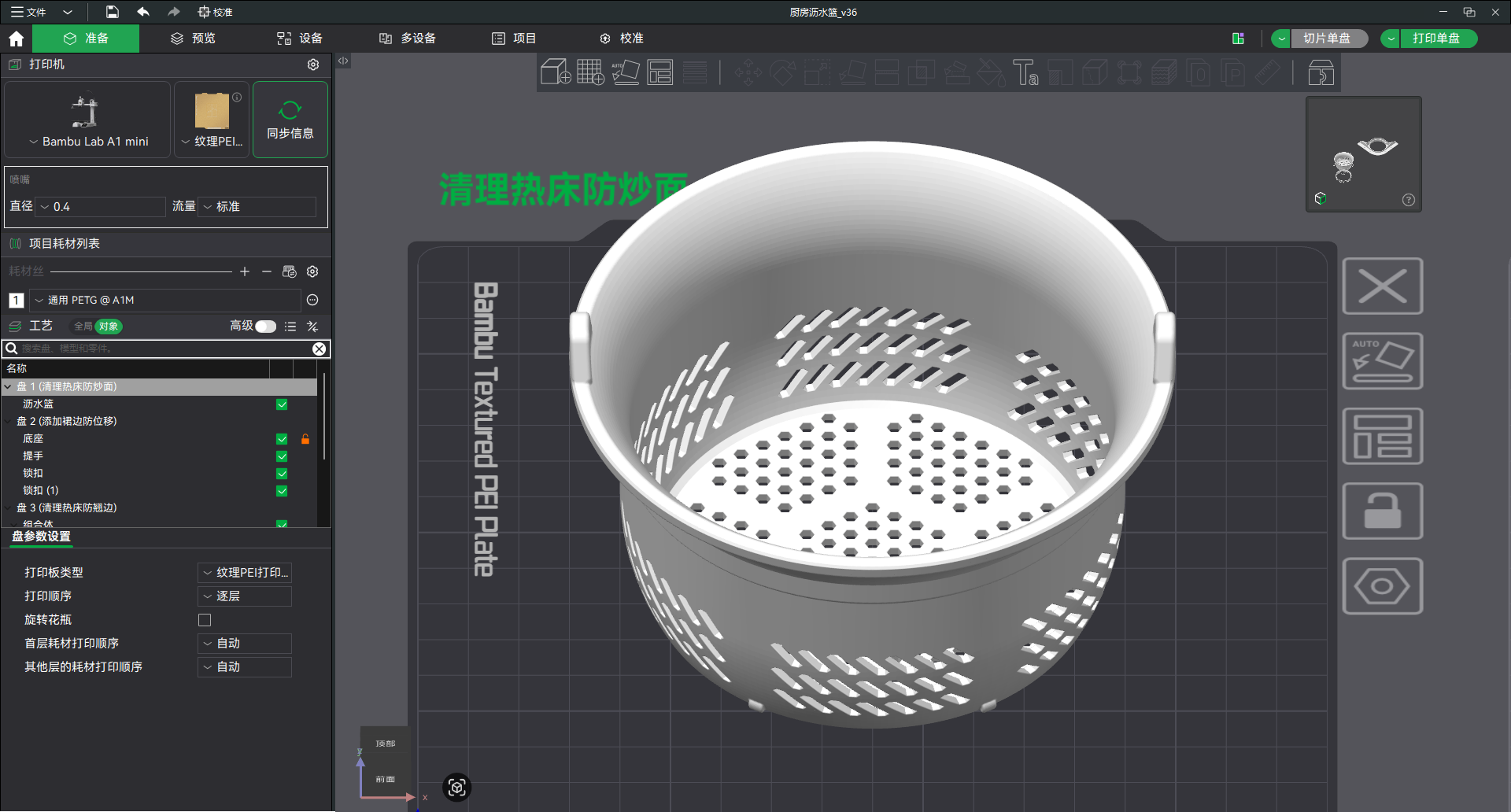Toggle printable checkbox for 锁扣 (1)
Screen dimensions: 1511x812
tap(282, 491)
